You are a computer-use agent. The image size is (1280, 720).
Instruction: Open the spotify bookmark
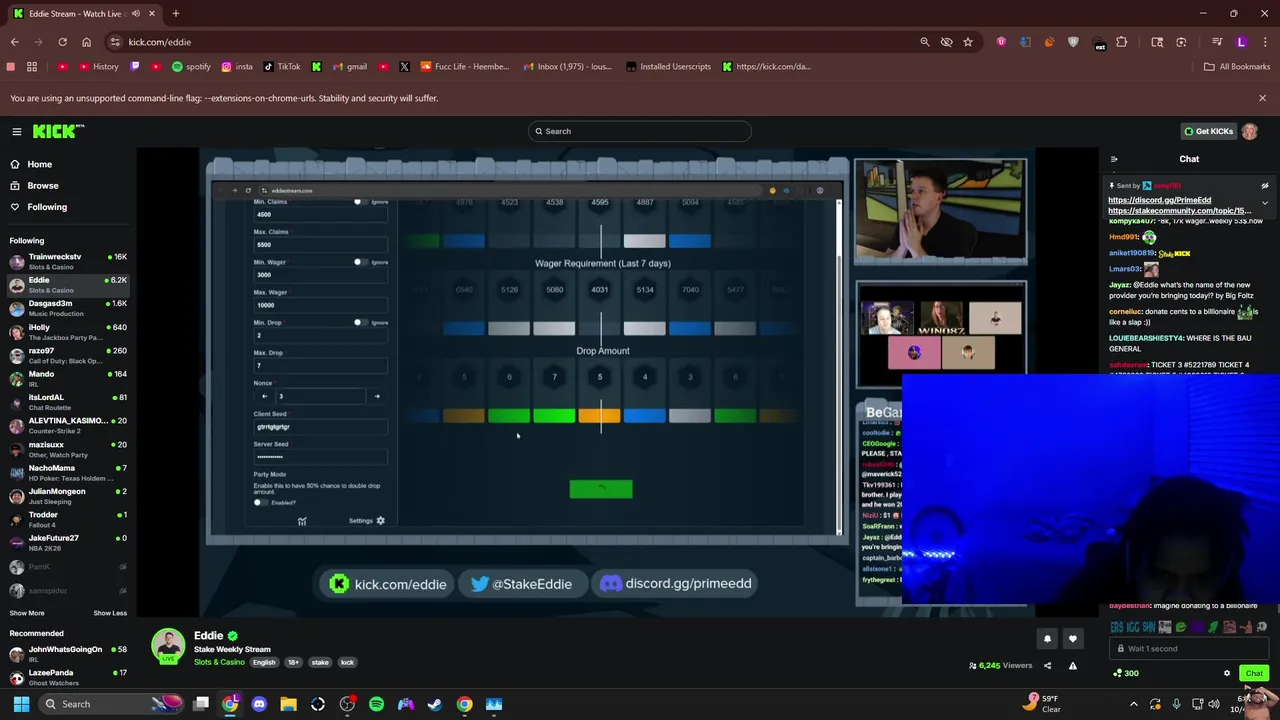tap(191, 67)
